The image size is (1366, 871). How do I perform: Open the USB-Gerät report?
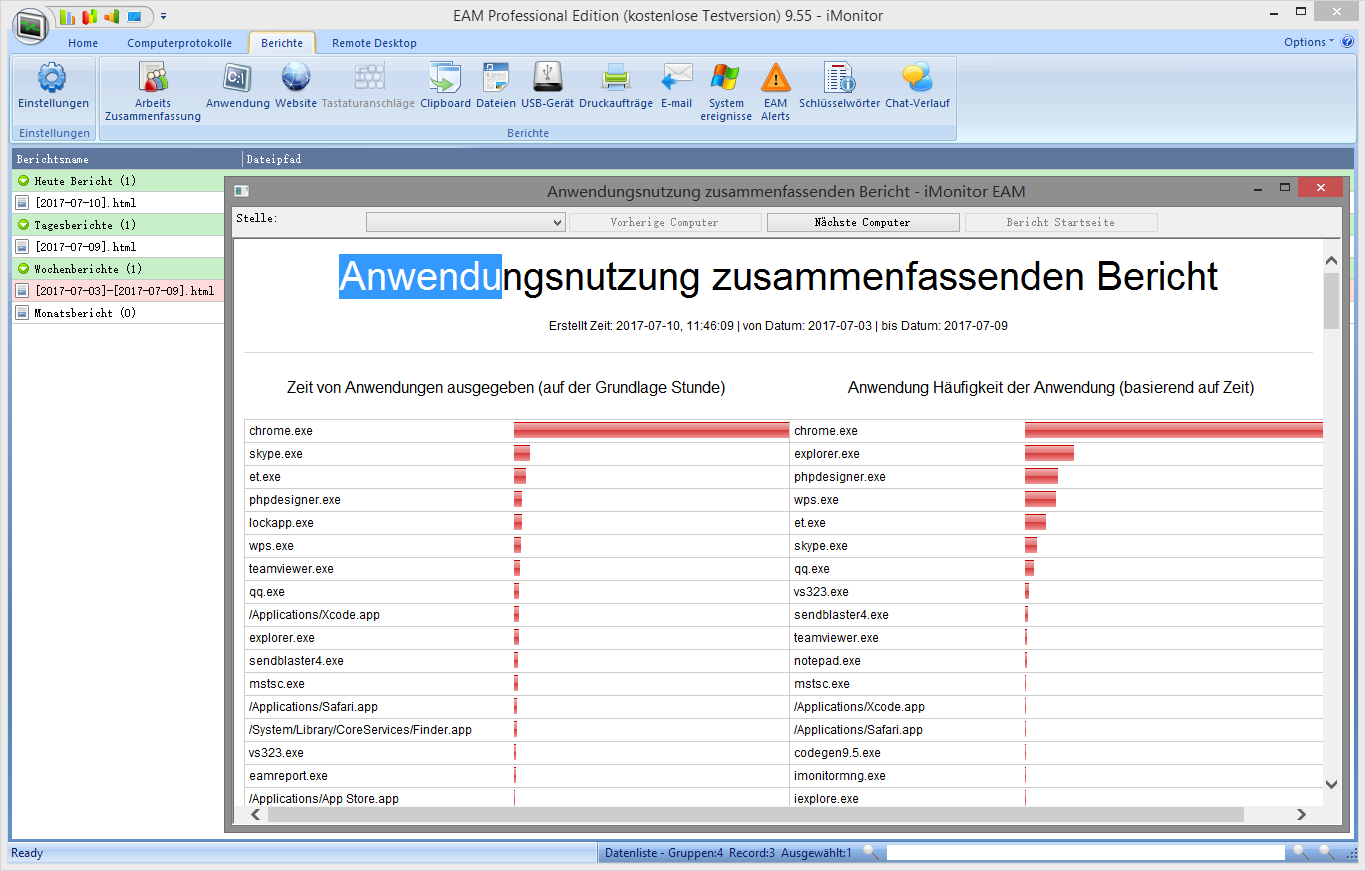coord(547,80)
